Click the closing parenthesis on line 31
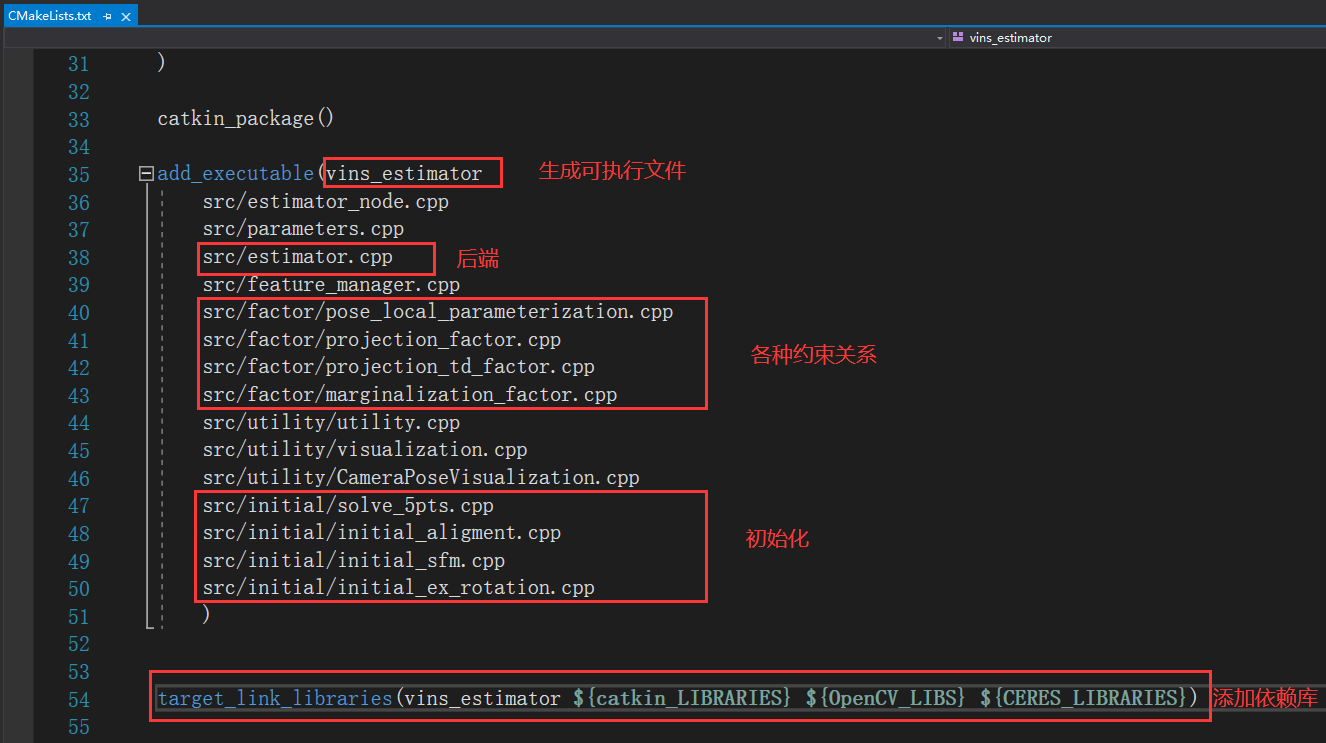 tap(162, 63)
